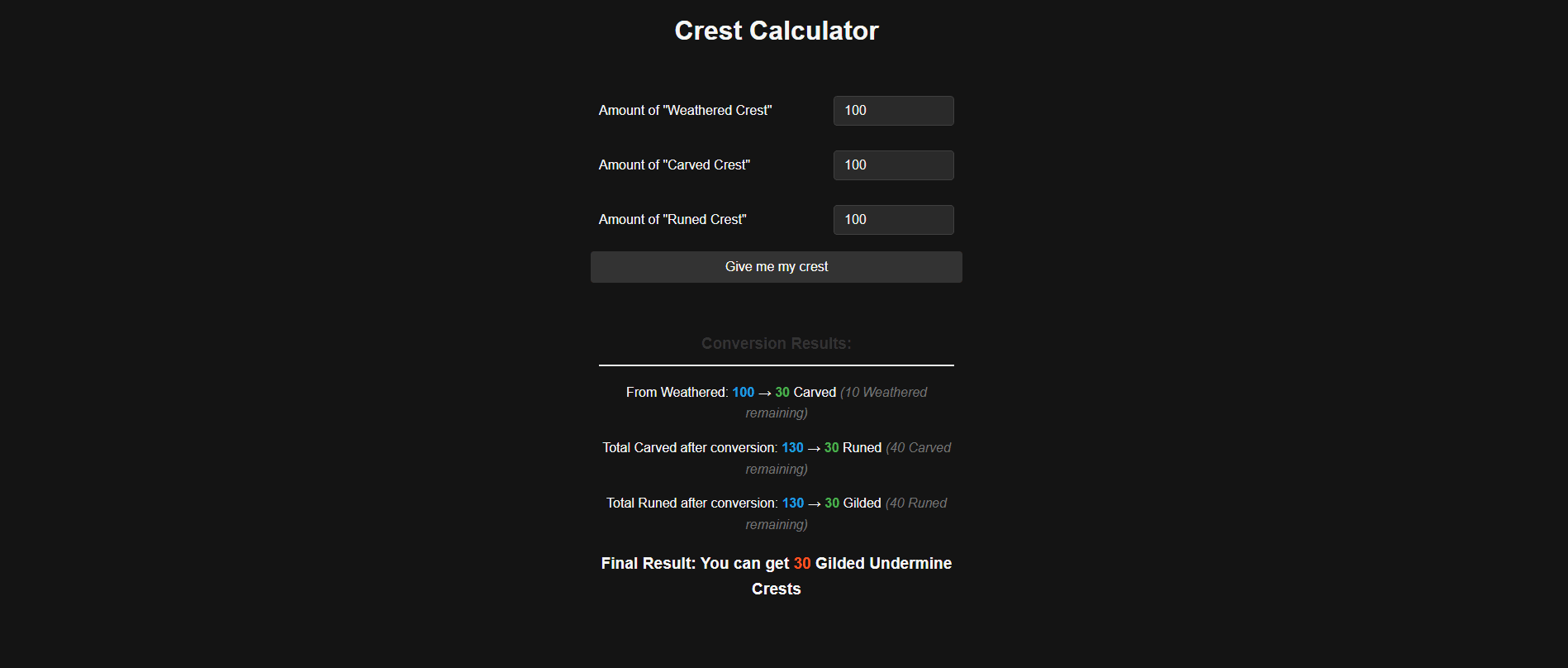Click the green "30" before Carved
Image resolution: width=1568 pixels, height=668 pixels.
(x=782, y=393)
